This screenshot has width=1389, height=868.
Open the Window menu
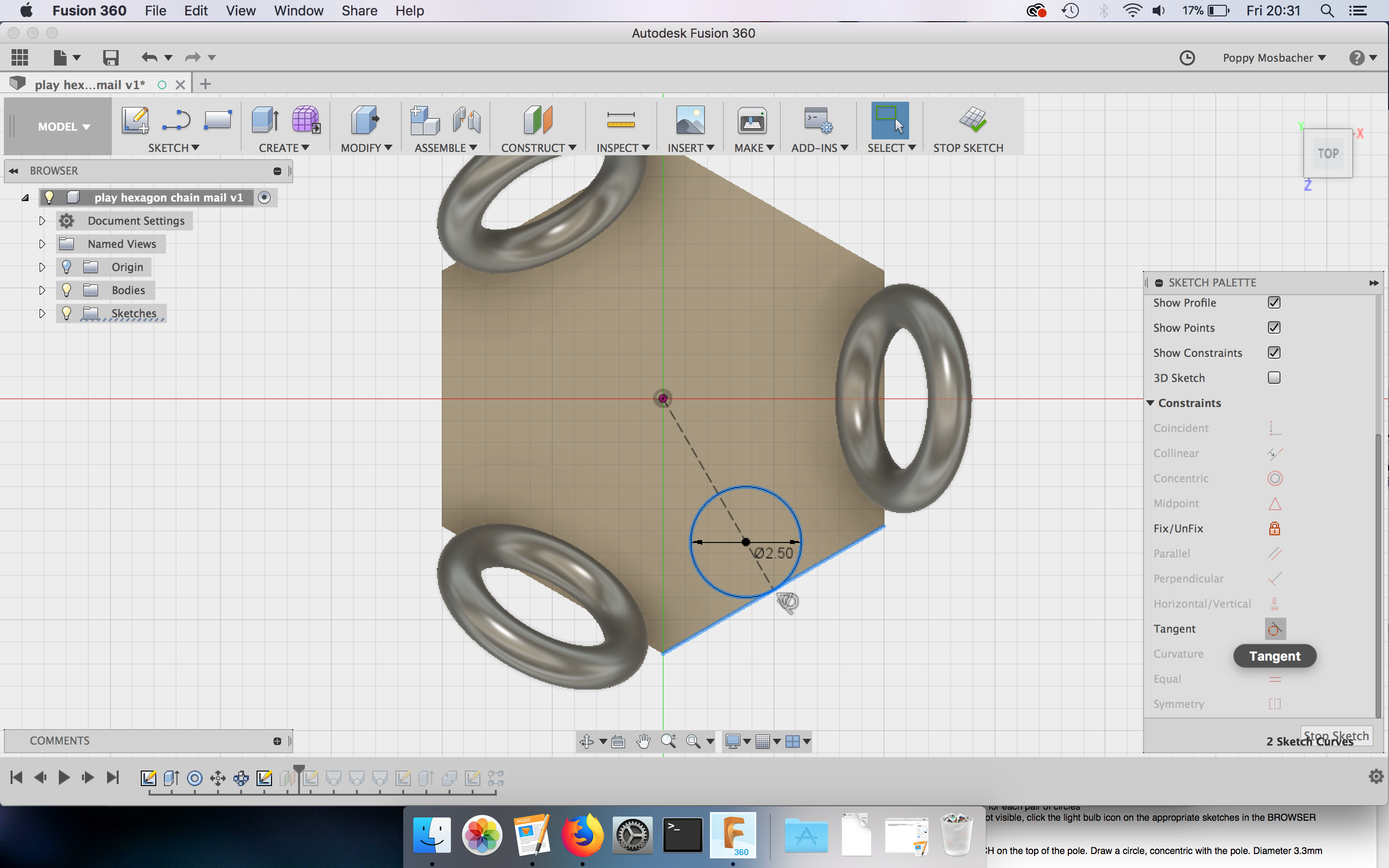pos(298,10)
